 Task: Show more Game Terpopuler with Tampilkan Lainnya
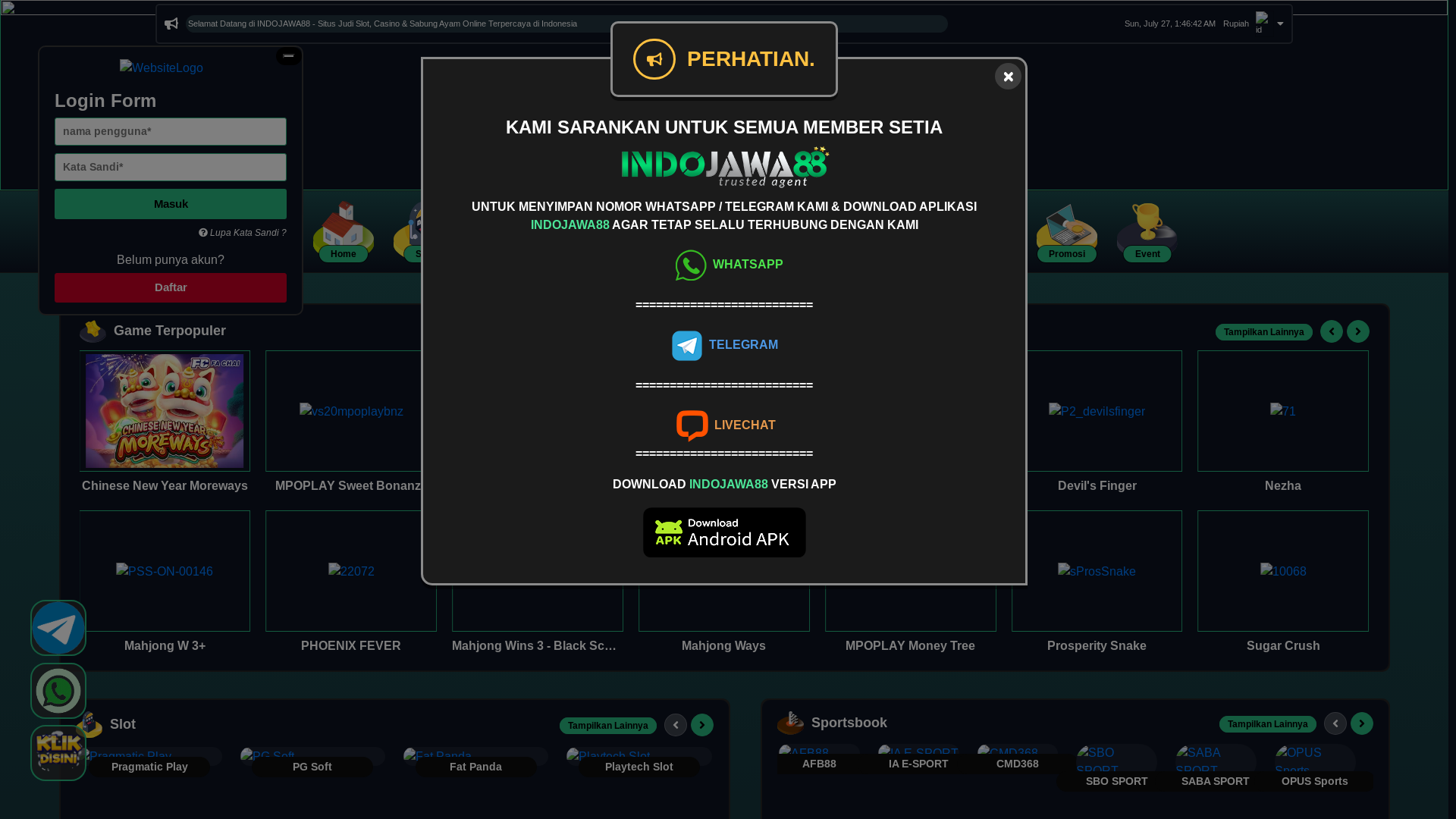1263,332
